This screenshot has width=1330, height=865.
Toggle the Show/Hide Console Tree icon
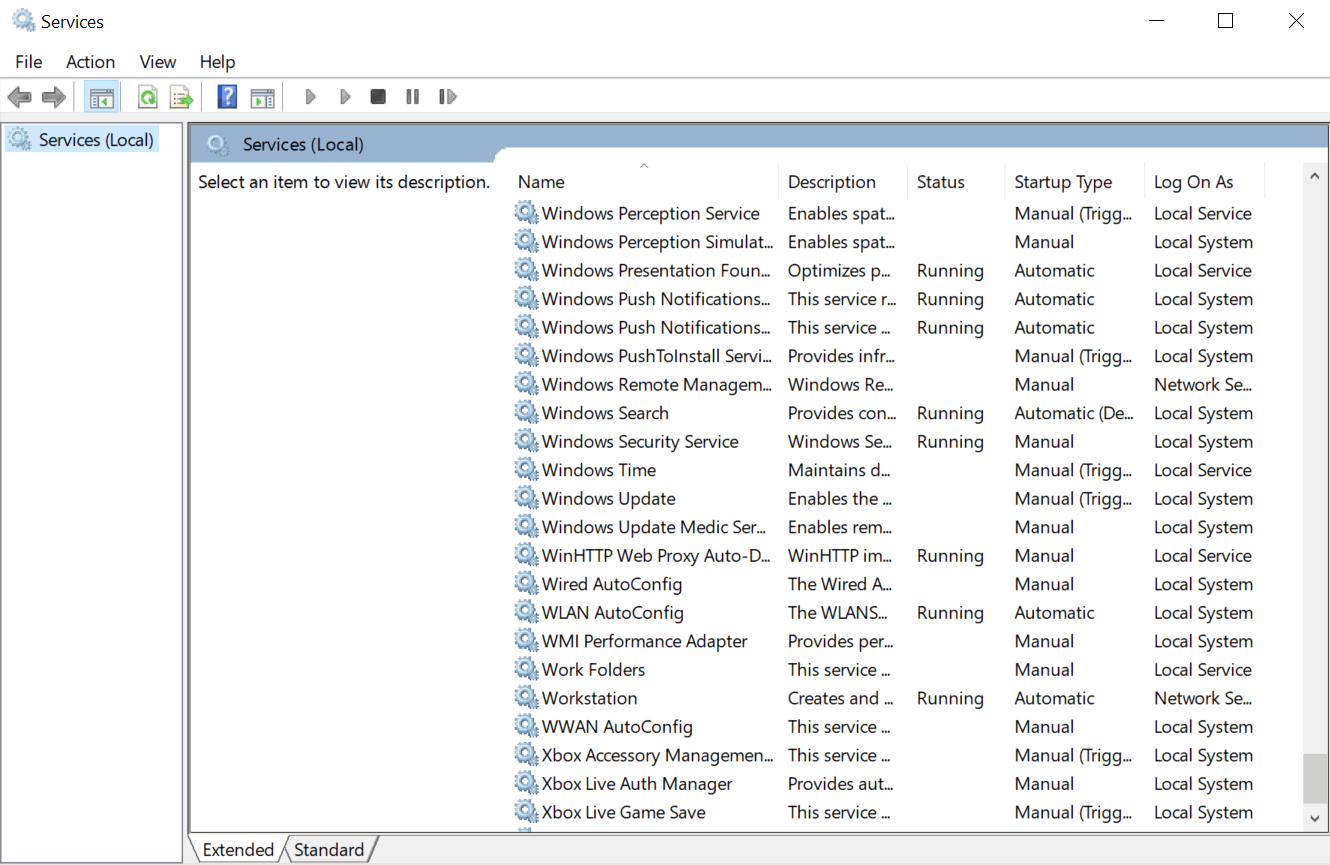click(101, 96)
